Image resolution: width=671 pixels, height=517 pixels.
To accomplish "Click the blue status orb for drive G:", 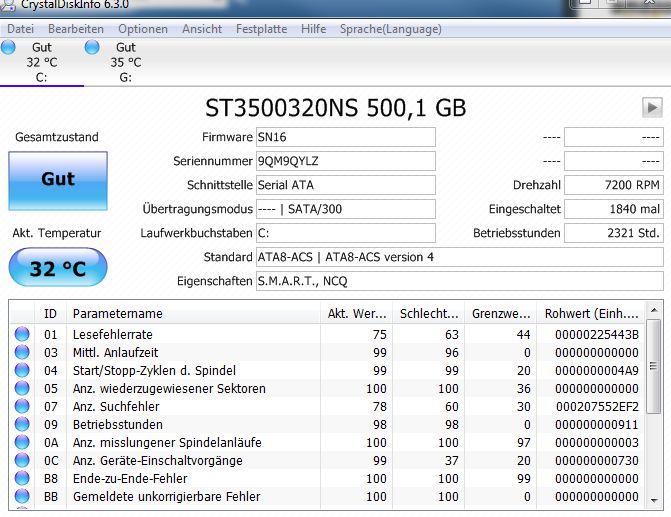I will point(92,47).
